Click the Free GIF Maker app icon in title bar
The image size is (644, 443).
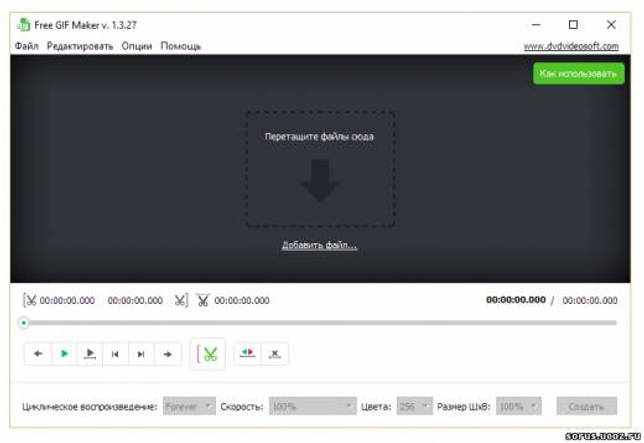[x=23, y=25]
